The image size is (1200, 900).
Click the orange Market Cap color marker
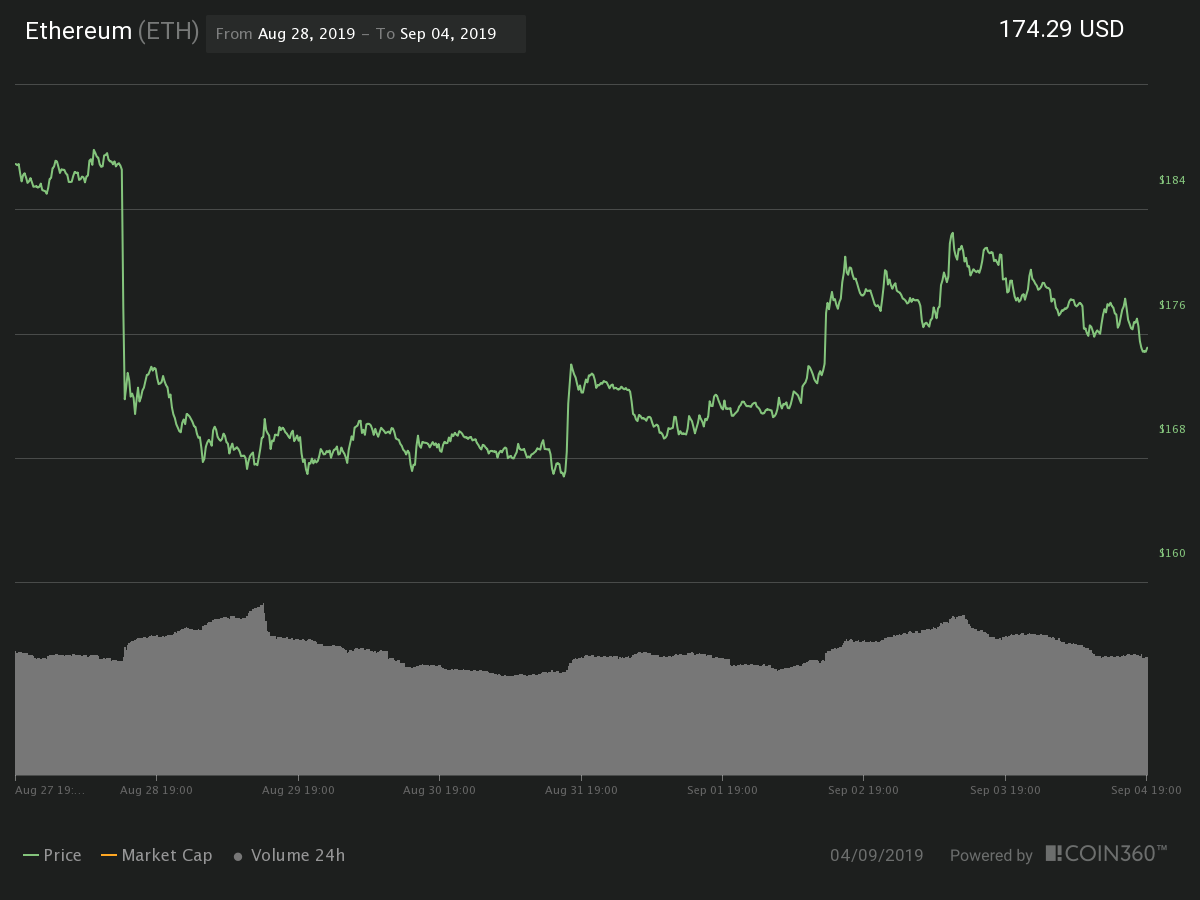click(109, 856)
